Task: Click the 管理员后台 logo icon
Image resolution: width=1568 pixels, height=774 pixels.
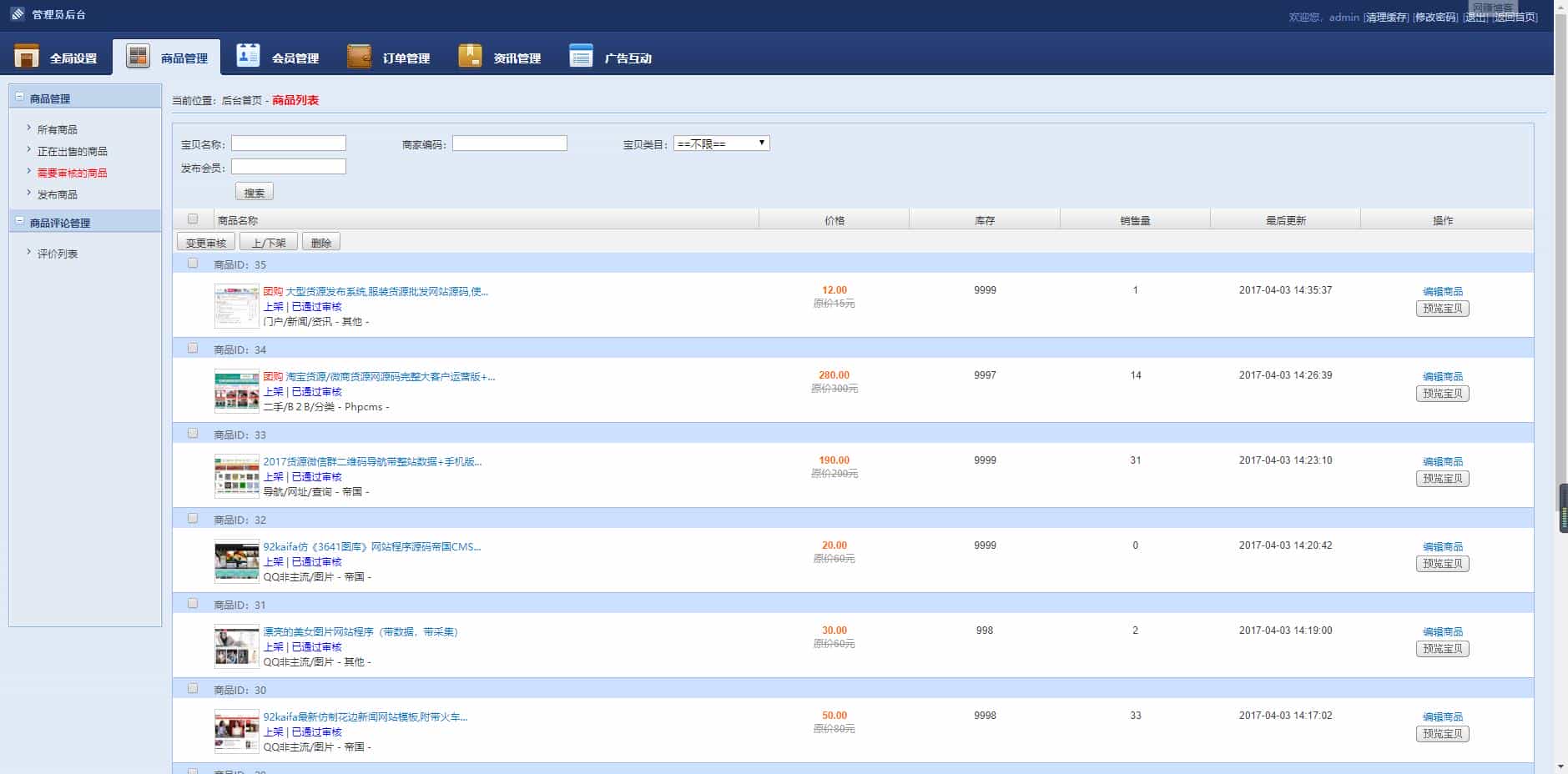Action: pos(18,14)
